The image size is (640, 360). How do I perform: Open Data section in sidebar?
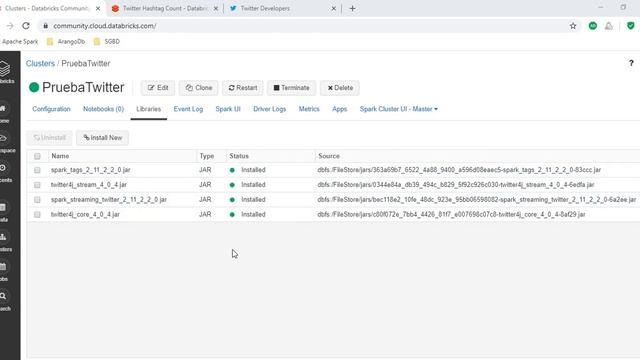3,212
